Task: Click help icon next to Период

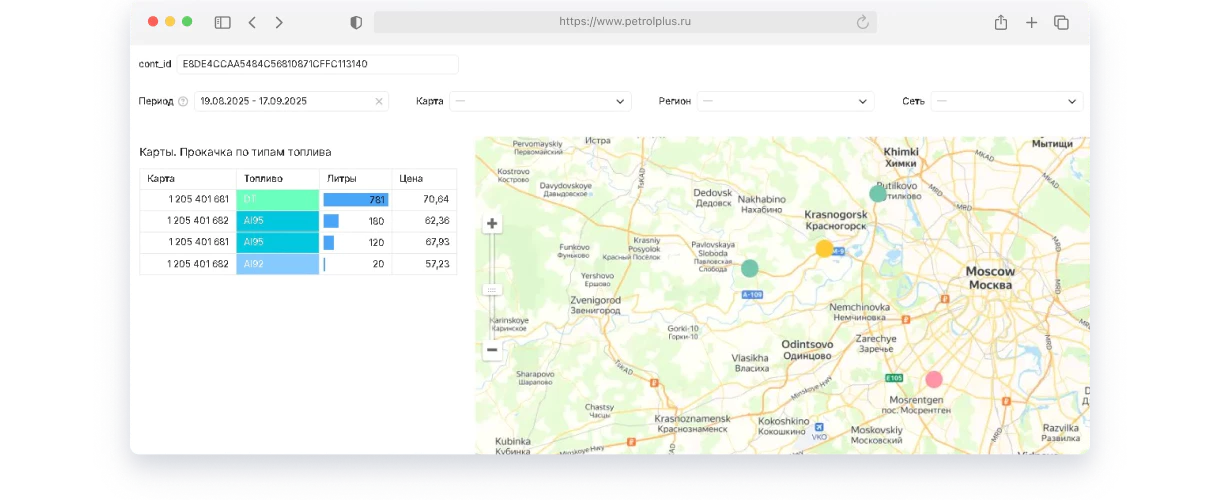Action: pyautogui.click(x=183, y=101)
